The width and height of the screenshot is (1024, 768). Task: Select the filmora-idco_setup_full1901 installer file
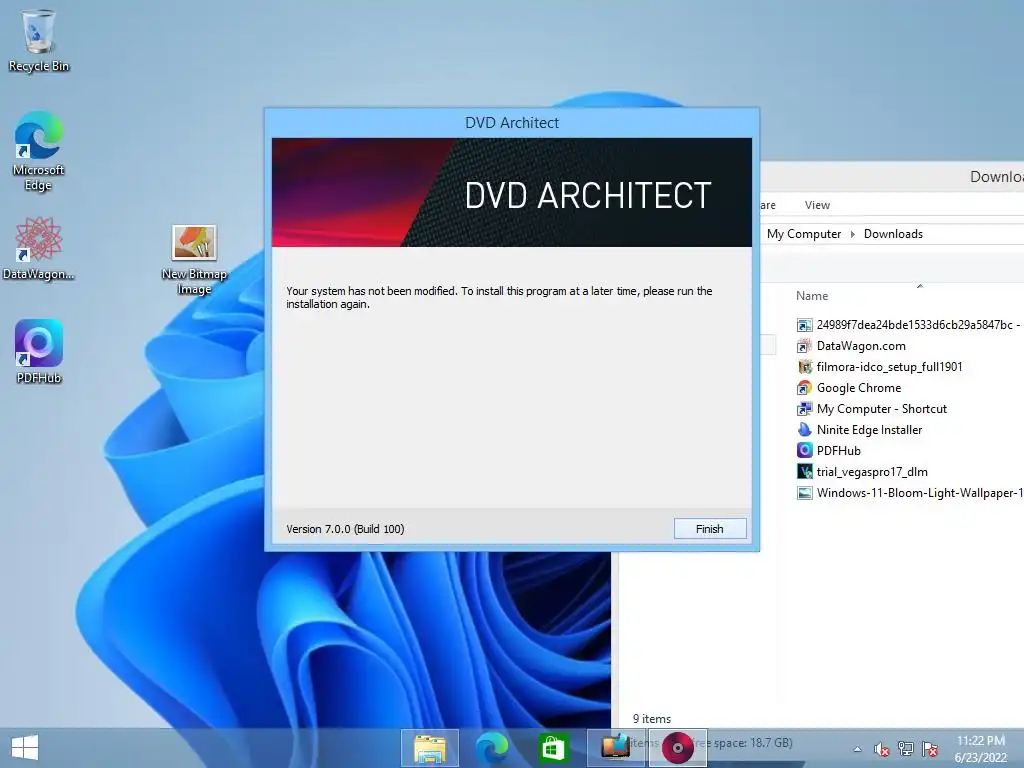[x=879, y=366]
